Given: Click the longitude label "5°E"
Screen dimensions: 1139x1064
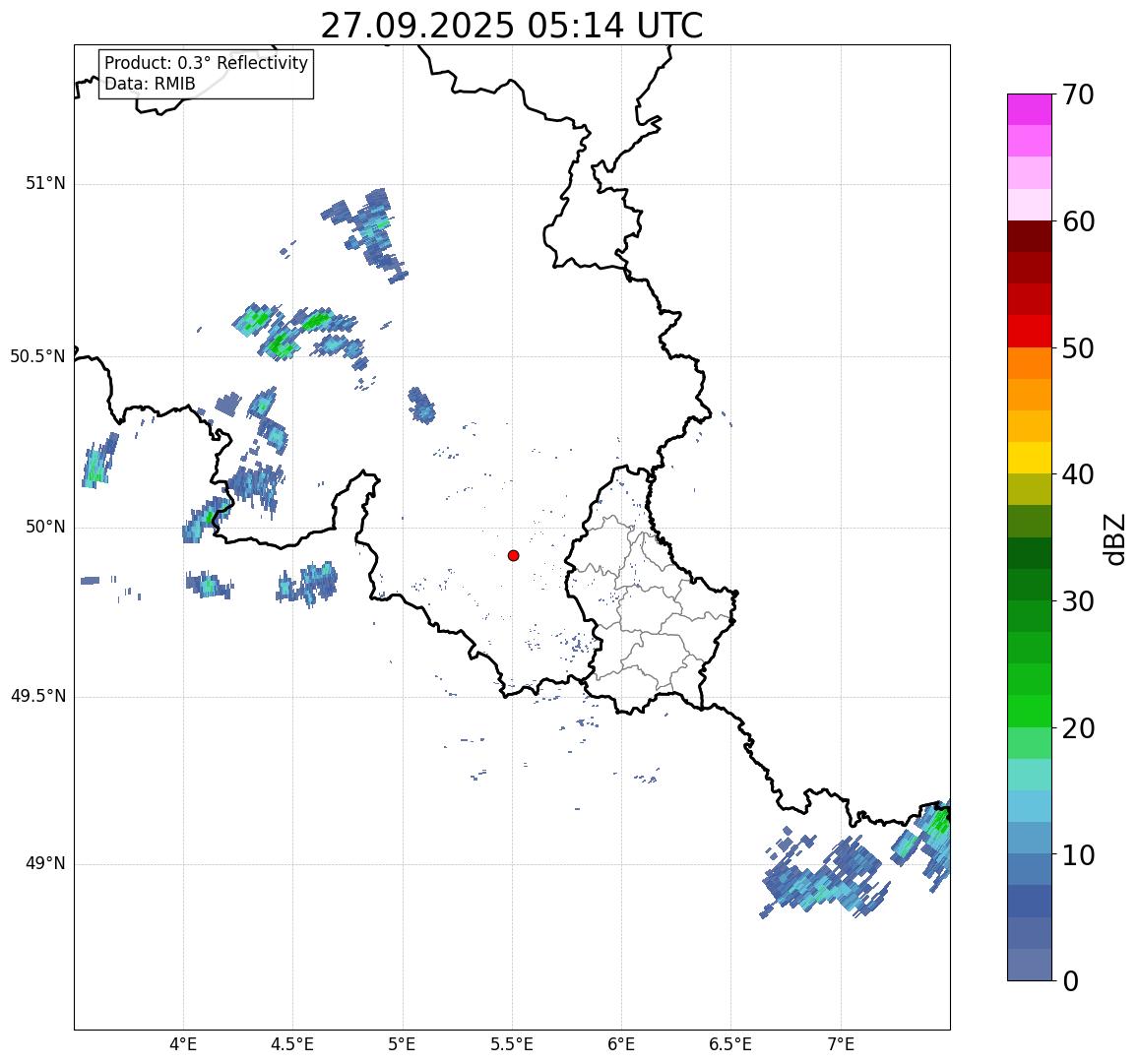Looking at the screenshot, I should (x=403, y=1044).
